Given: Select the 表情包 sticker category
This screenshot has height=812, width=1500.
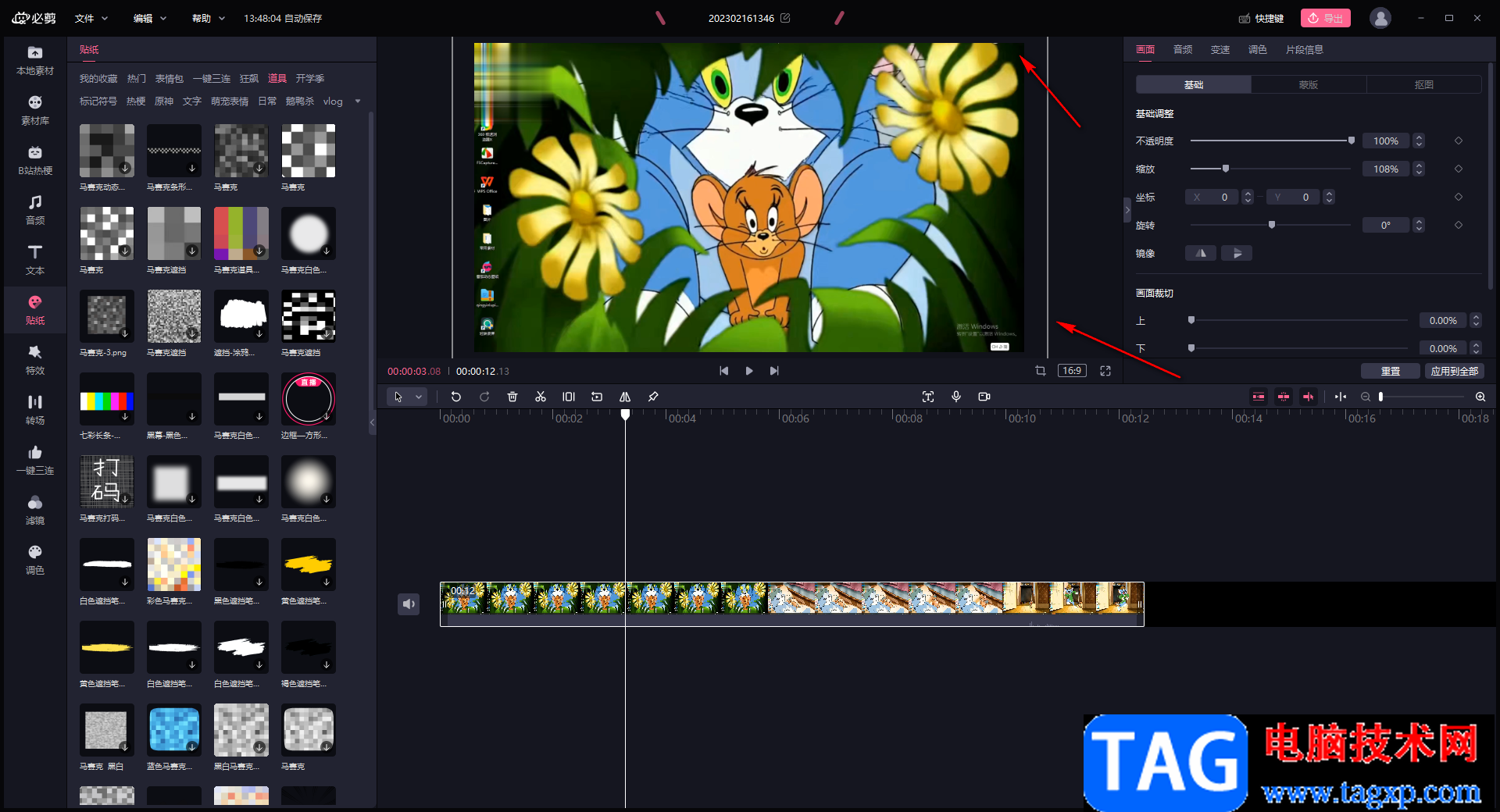Looking at the screenshot, I should point(170,78).
